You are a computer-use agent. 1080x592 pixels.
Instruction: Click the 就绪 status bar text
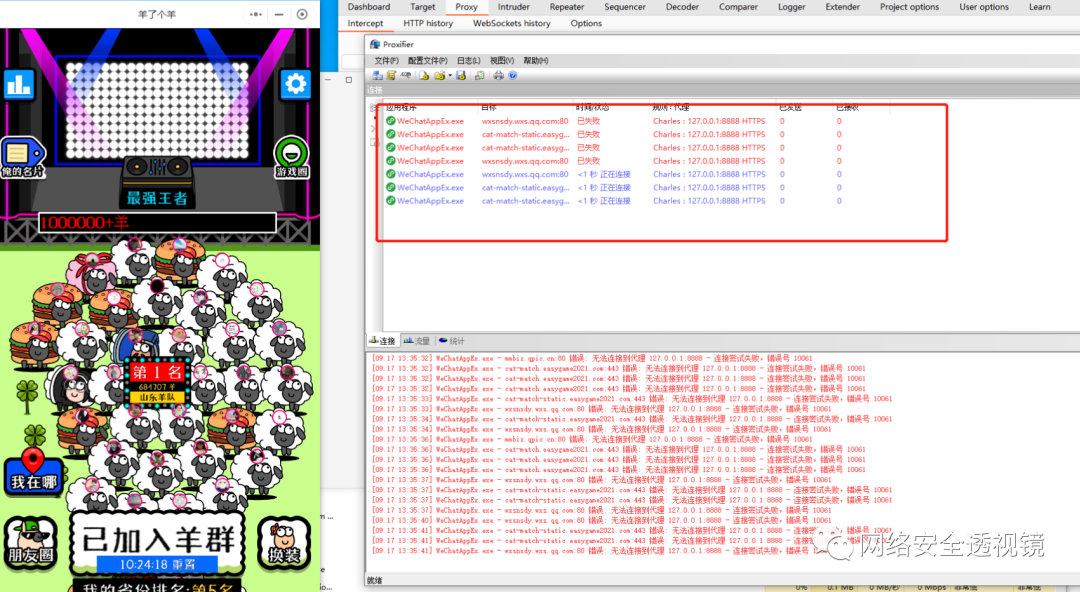375,580
